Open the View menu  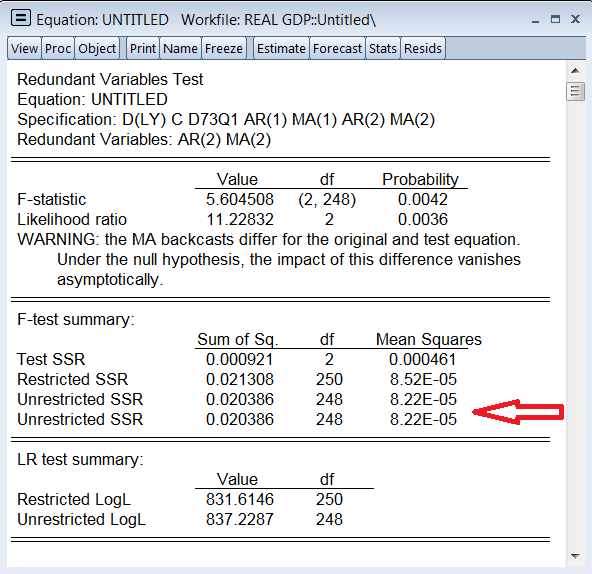24,48
